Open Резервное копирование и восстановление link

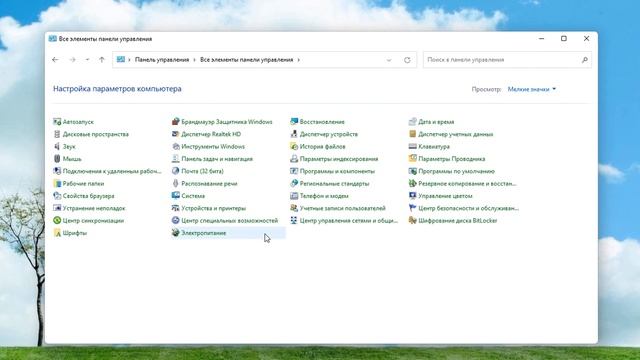coord(467,183)
